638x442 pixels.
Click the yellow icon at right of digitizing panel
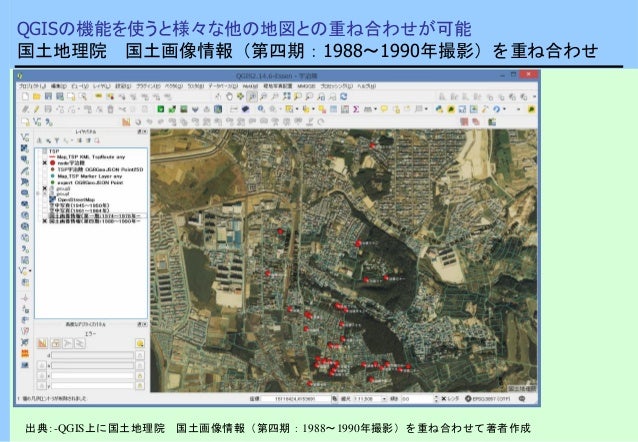click(x=140, y=343)
